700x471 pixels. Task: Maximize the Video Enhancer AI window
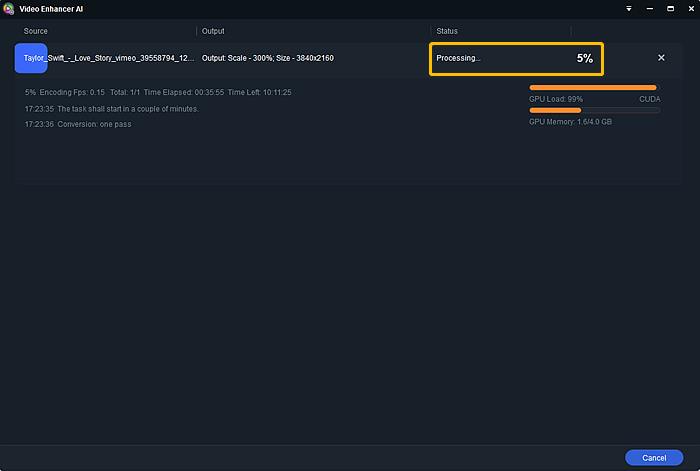coord(670,8)
